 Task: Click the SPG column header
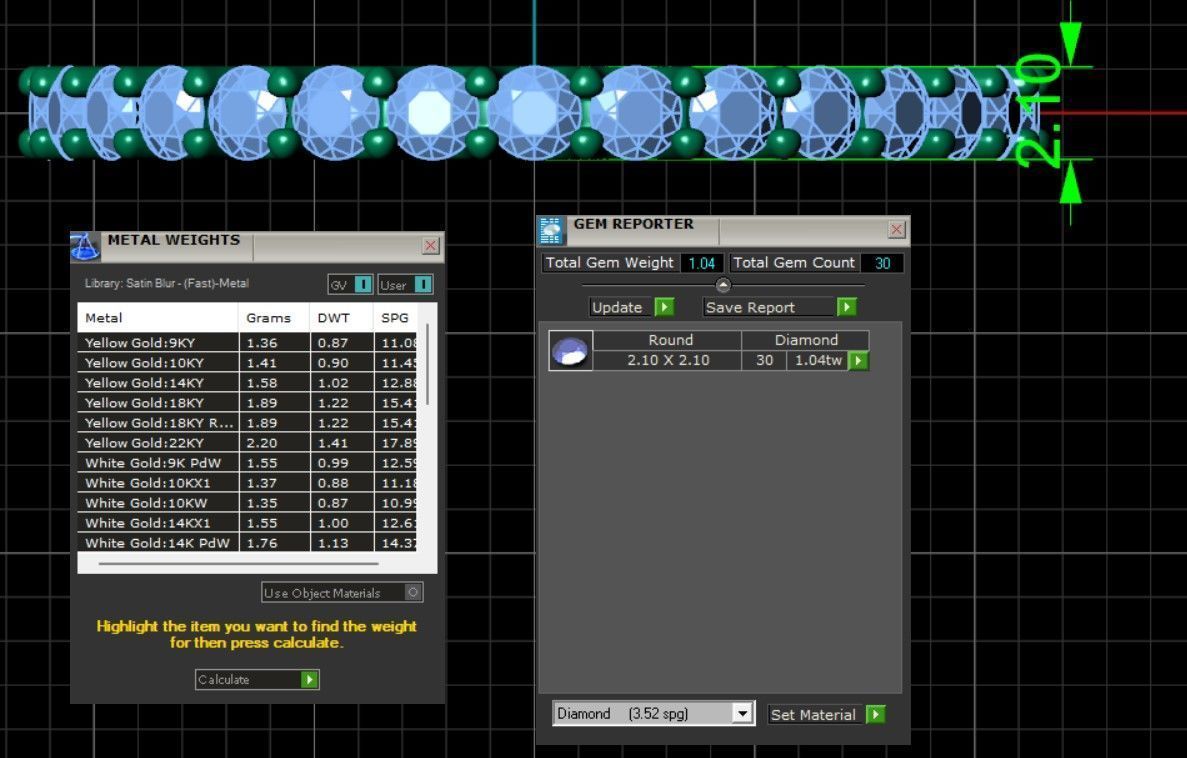click(x=395, y=318)
